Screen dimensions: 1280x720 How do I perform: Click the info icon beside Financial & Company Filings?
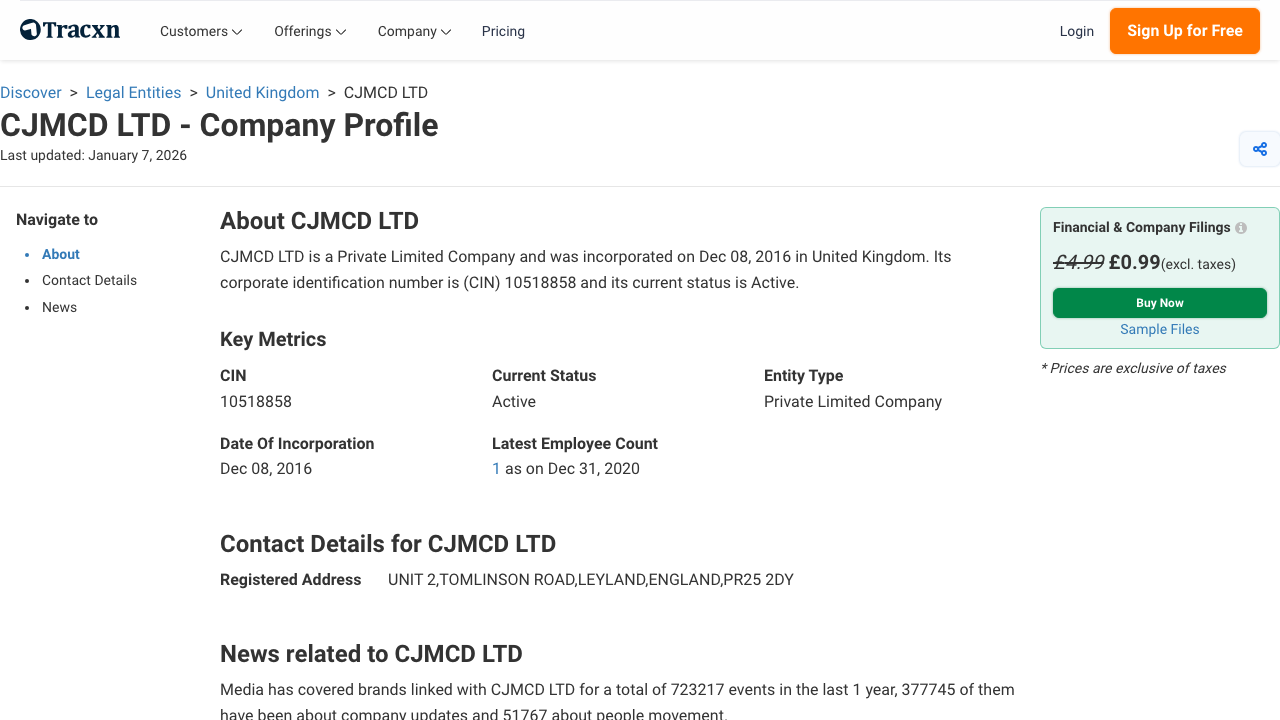point(1240,227)
